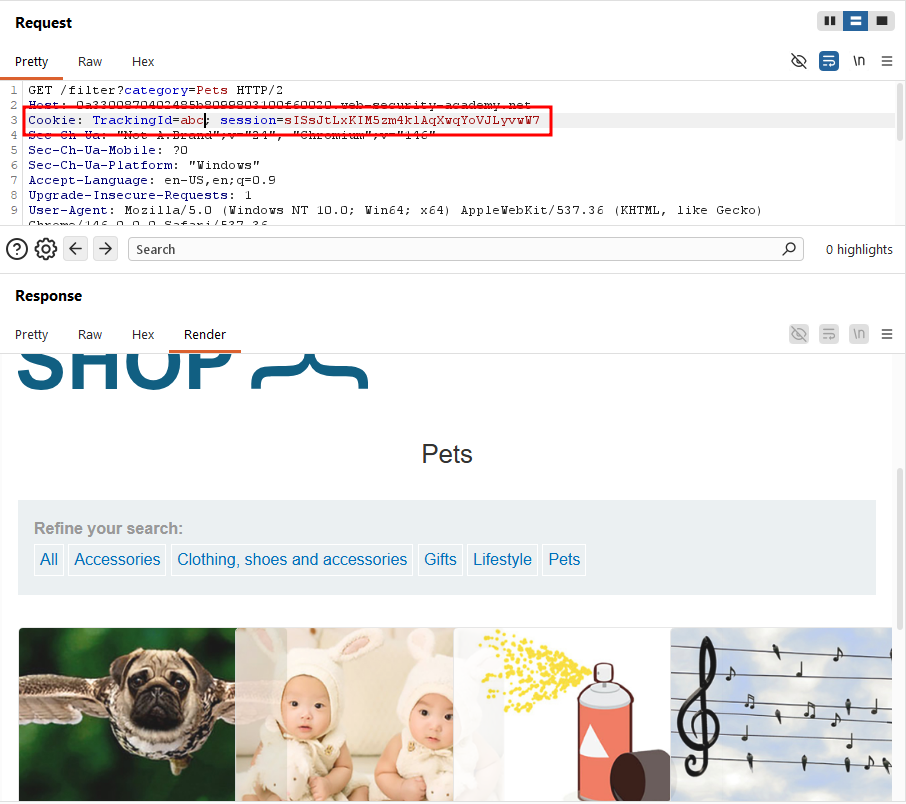Select top-bottom split layout icon
906x804 pixels.
[x=856, y=21]
